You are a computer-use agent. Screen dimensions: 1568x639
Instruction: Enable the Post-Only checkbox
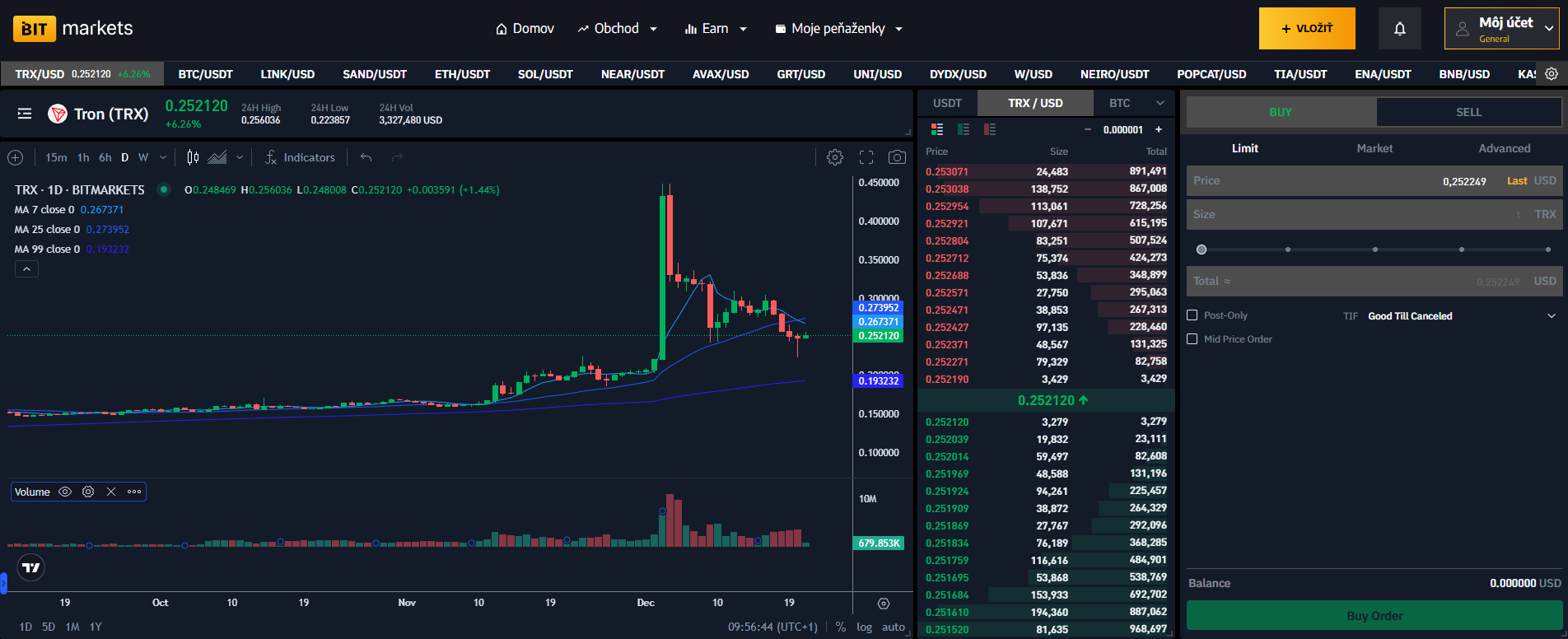[x=1192, y=315]
